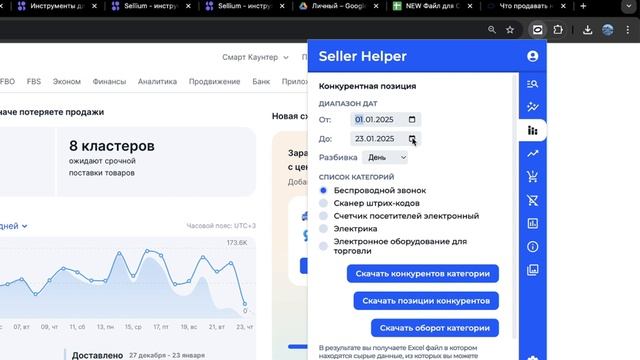Open the Банк menu item
The image size is (640, 360).
tap(261, 81)
